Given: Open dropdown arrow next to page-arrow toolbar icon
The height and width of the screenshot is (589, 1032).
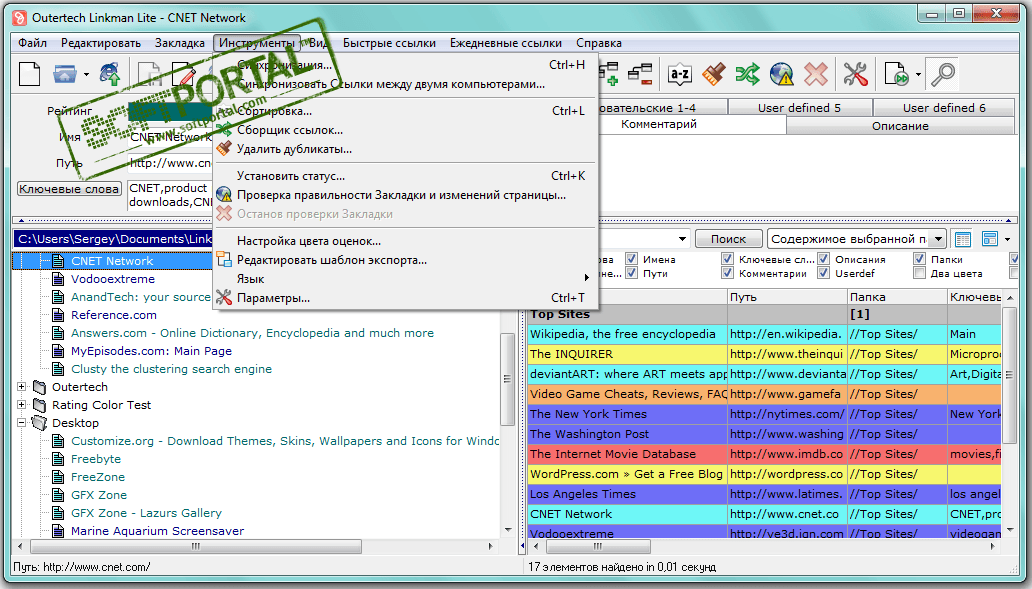Looking at the screenshot, I should [918, 74].
